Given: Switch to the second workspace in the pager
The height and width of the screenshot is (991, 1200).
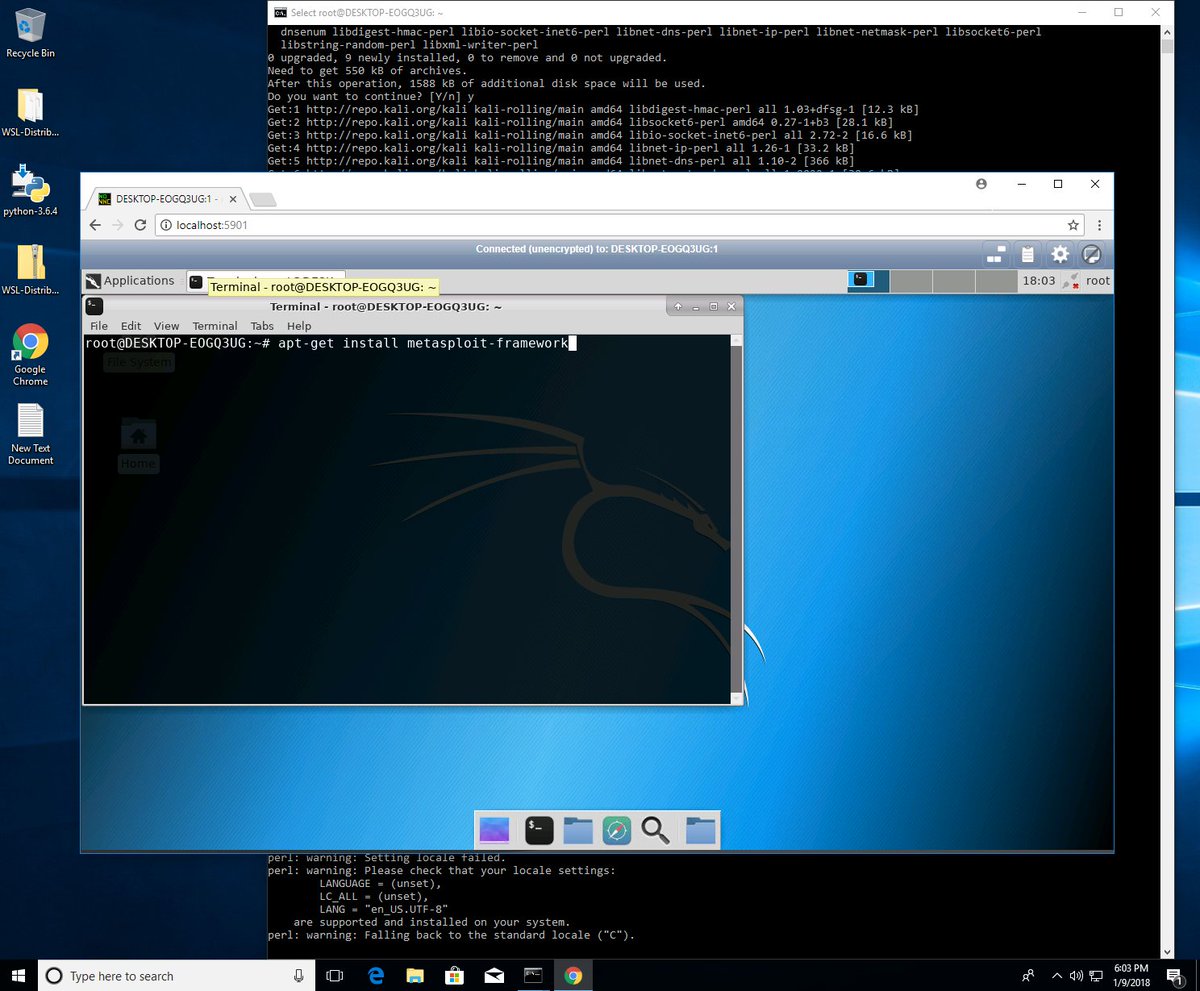Looking at the screenshot, I should click(911, 281).
